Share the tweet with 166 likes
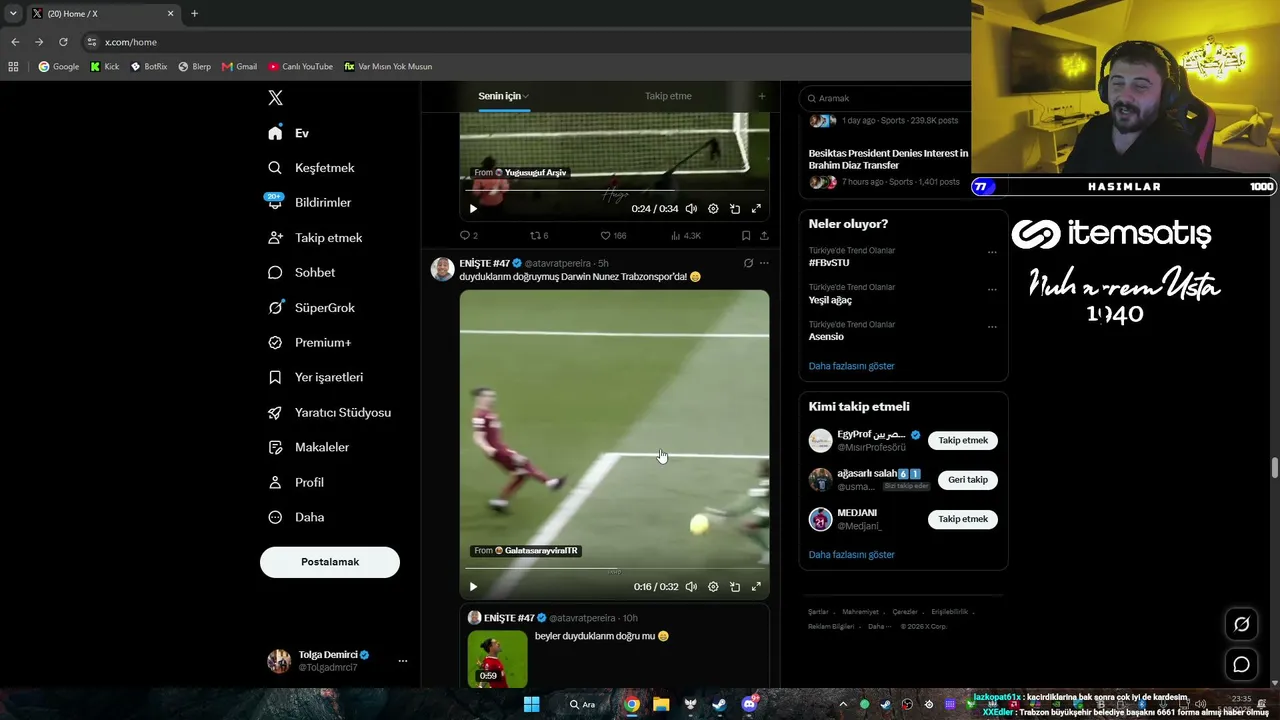The height and width of the screenshot is (720, 1280). [764, 236]
